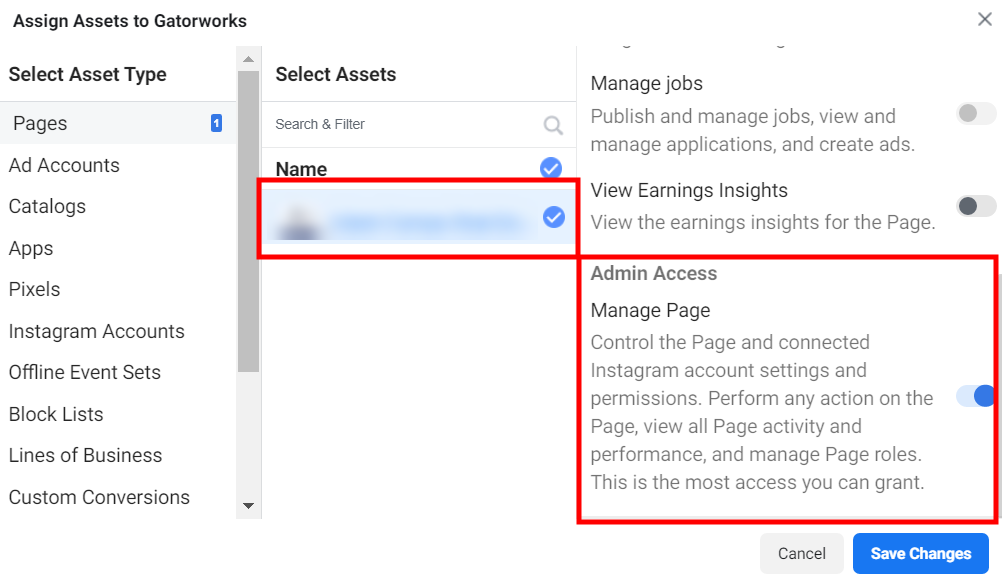Viewport: 1002px width, 584px height.
Task: Click the Manage Page heading text
Action: (650, 311)
